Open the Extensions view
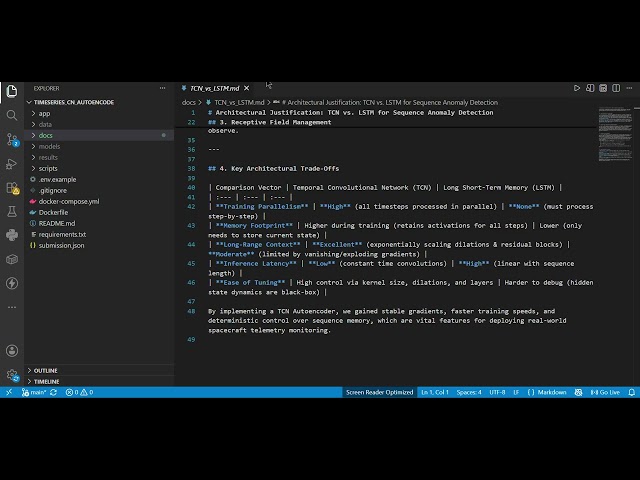 [x=12, y=188]
